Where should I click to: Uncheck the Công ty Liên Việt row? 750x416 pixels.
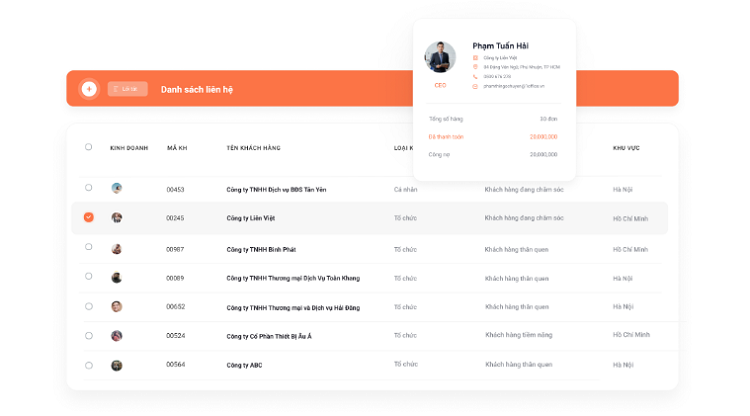[x=88, y=217]
